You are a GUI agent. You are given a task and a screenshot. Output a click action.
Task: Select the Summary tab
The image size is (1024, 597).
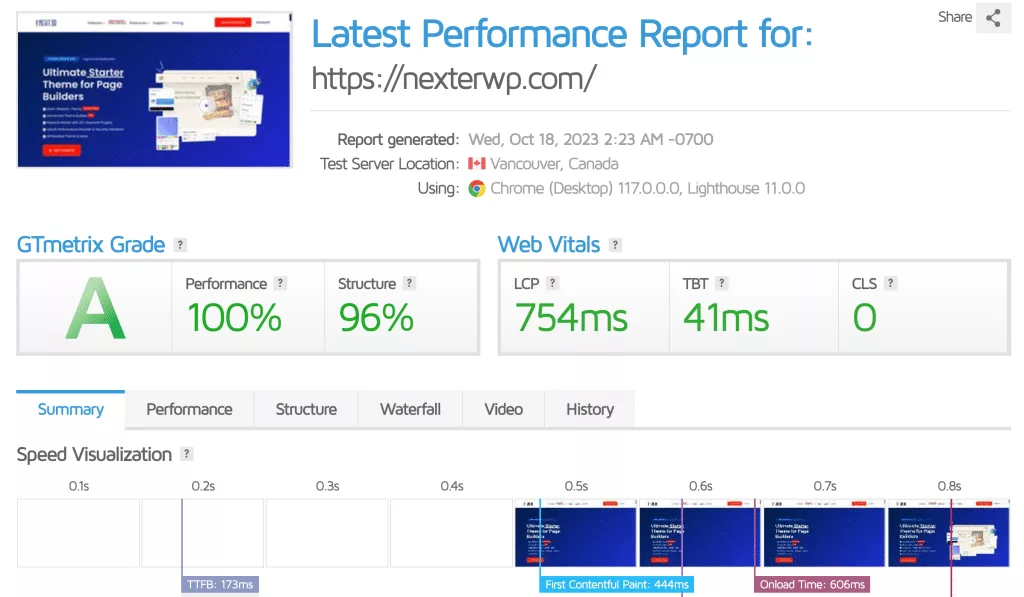pos(71,410)
